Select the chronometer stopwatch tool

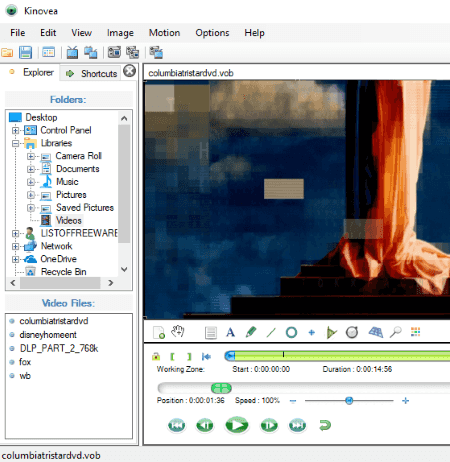(x=352, y=332)
